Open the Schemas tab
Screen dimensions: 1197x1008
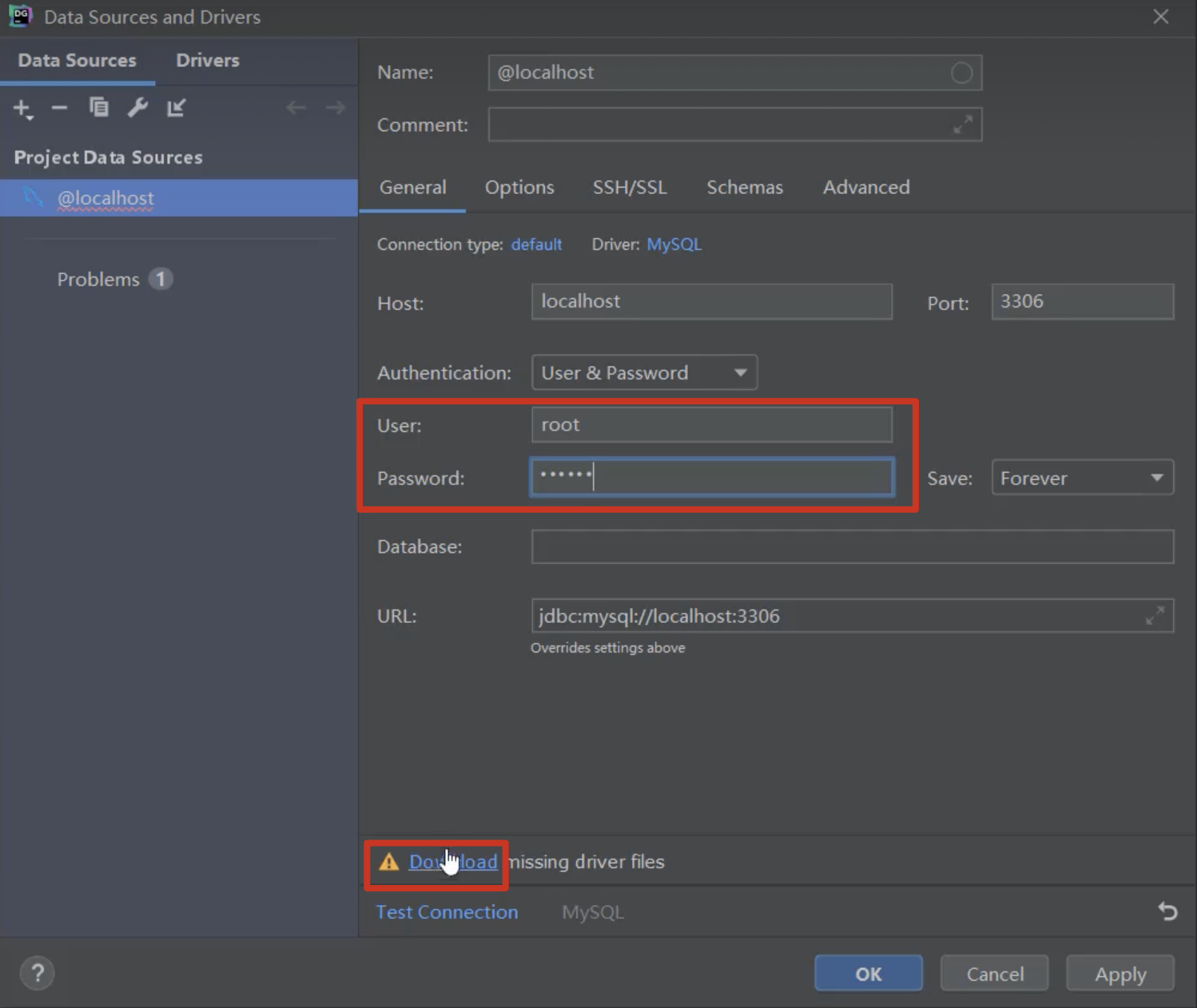(x=745, y=187)
